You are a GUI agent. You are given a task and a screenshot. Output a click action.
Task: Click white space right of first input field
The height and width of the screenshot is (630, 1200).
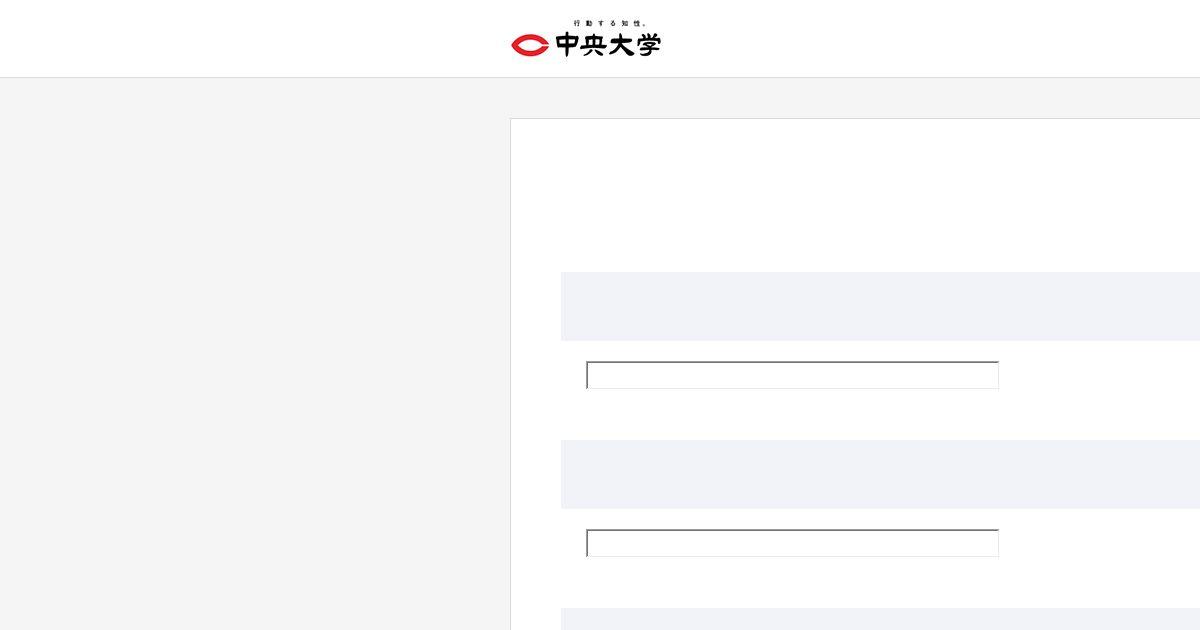pyautogui.click(x=1100, y=375)
